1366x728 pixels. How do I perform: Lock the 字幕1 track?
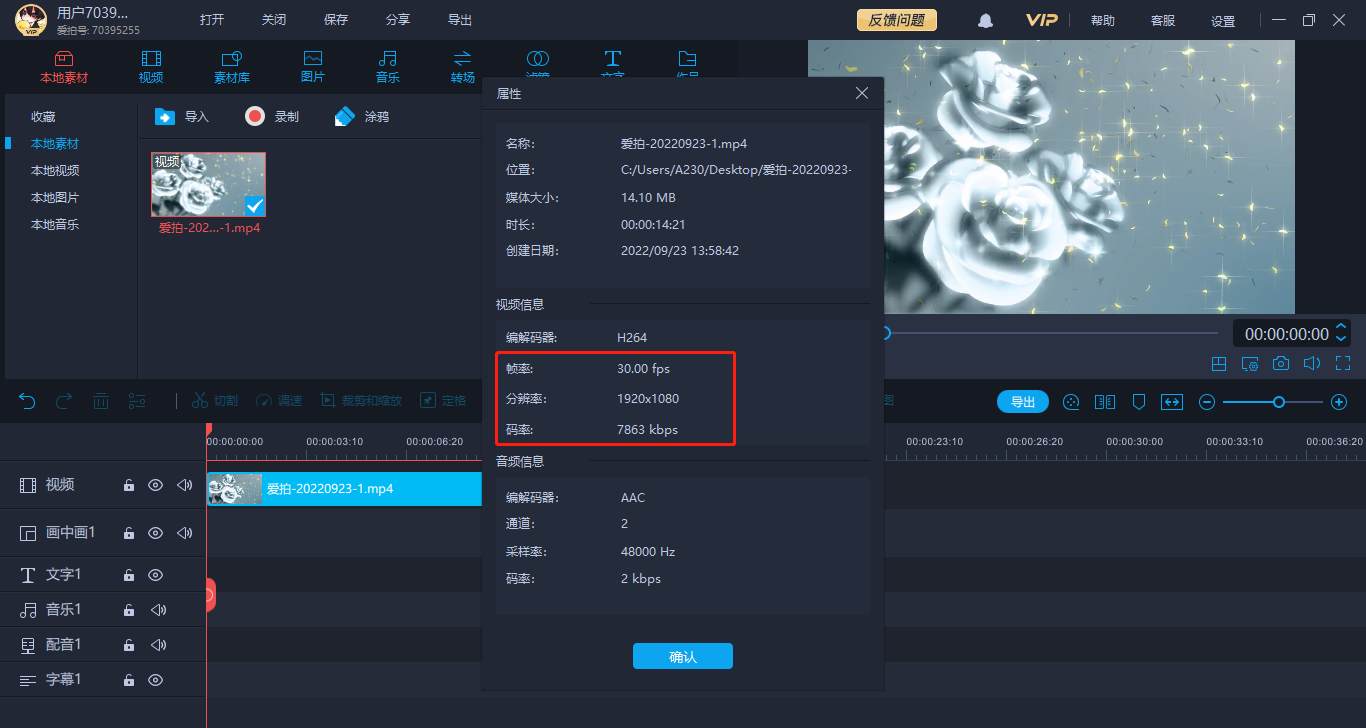128,680
